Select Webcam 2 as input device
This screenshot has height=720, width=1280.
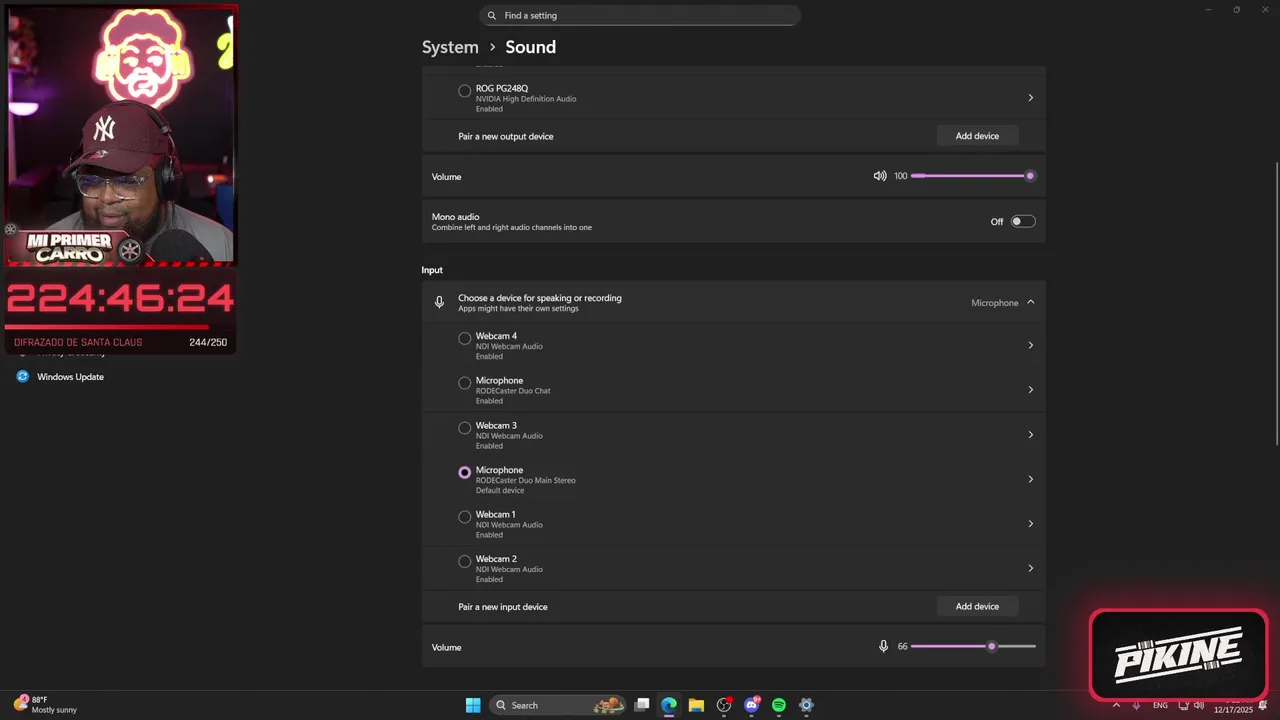click(x=464, y=562)
